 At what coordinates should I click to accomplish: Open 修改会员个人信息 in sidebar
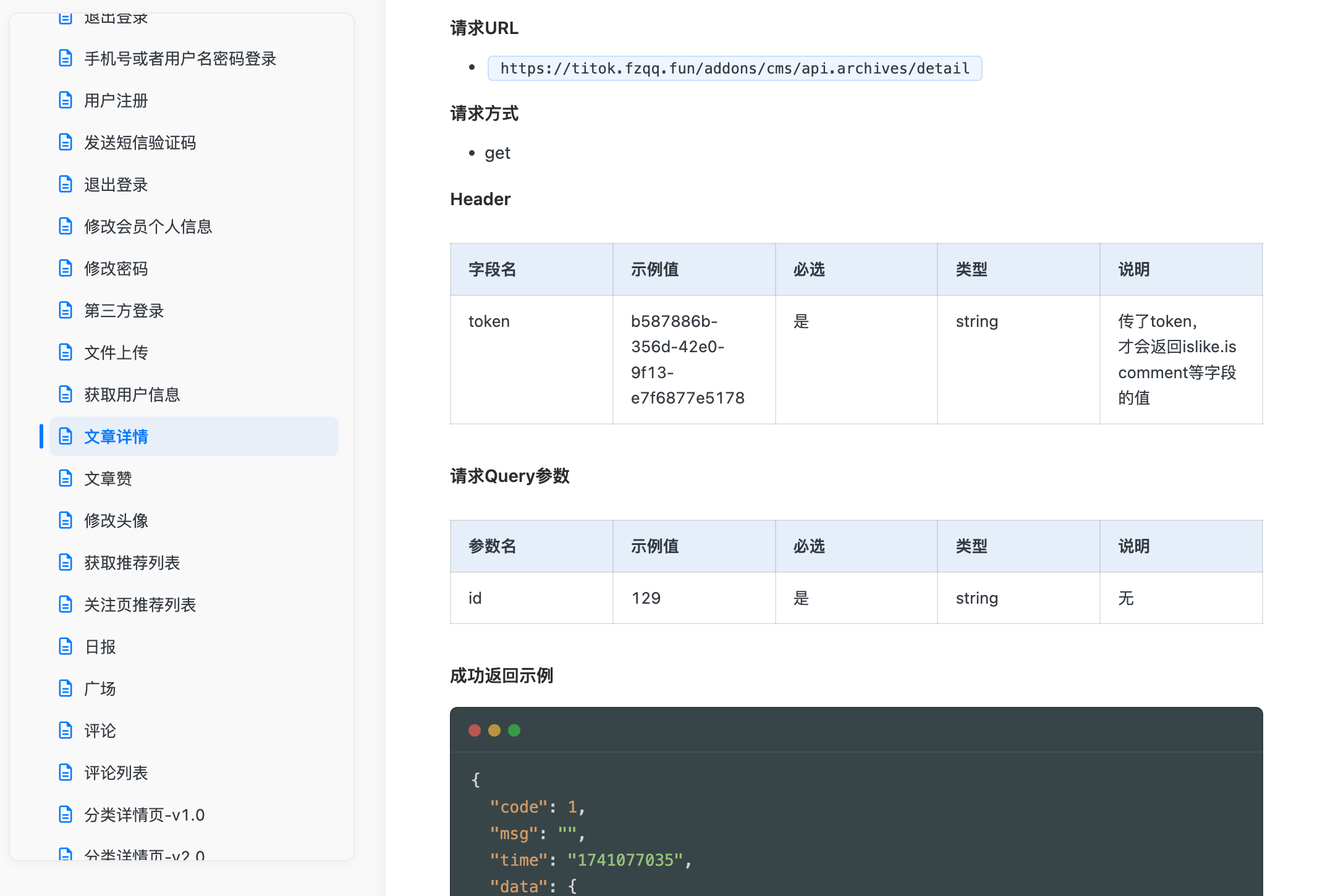(148, 227)
